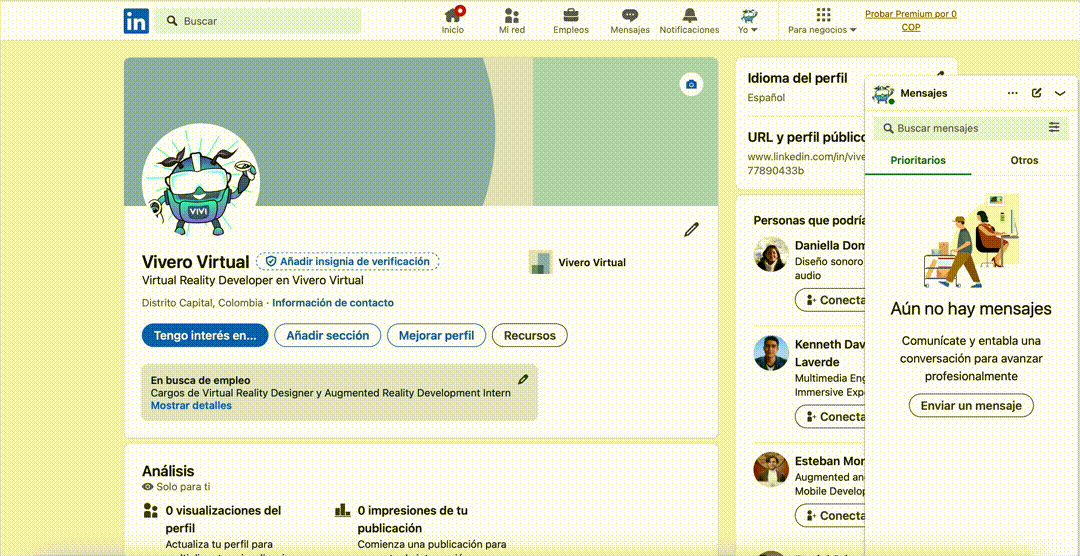Open the LinkedIn home logo

(x=136, y=21)
